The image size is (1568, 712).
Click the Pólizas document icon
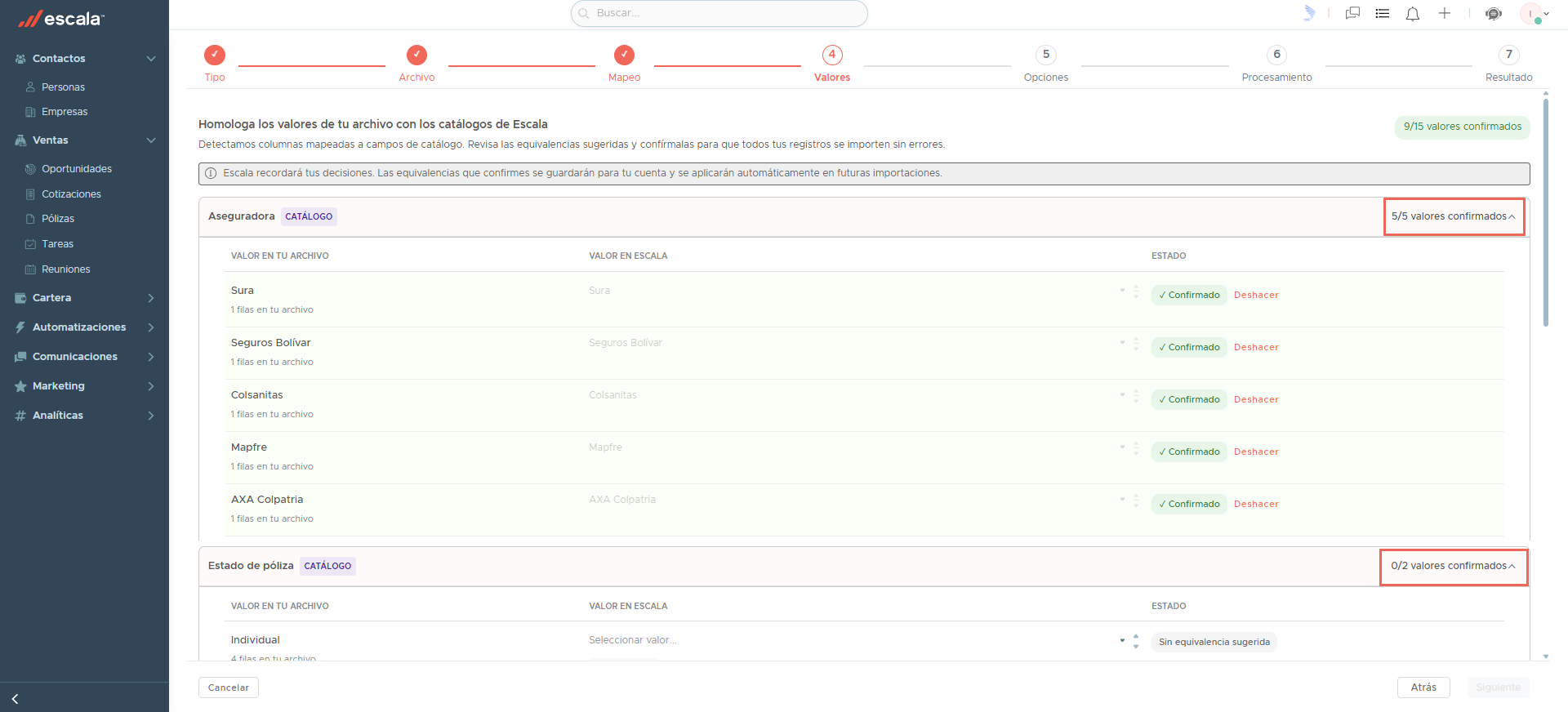[x=30, y=219]
